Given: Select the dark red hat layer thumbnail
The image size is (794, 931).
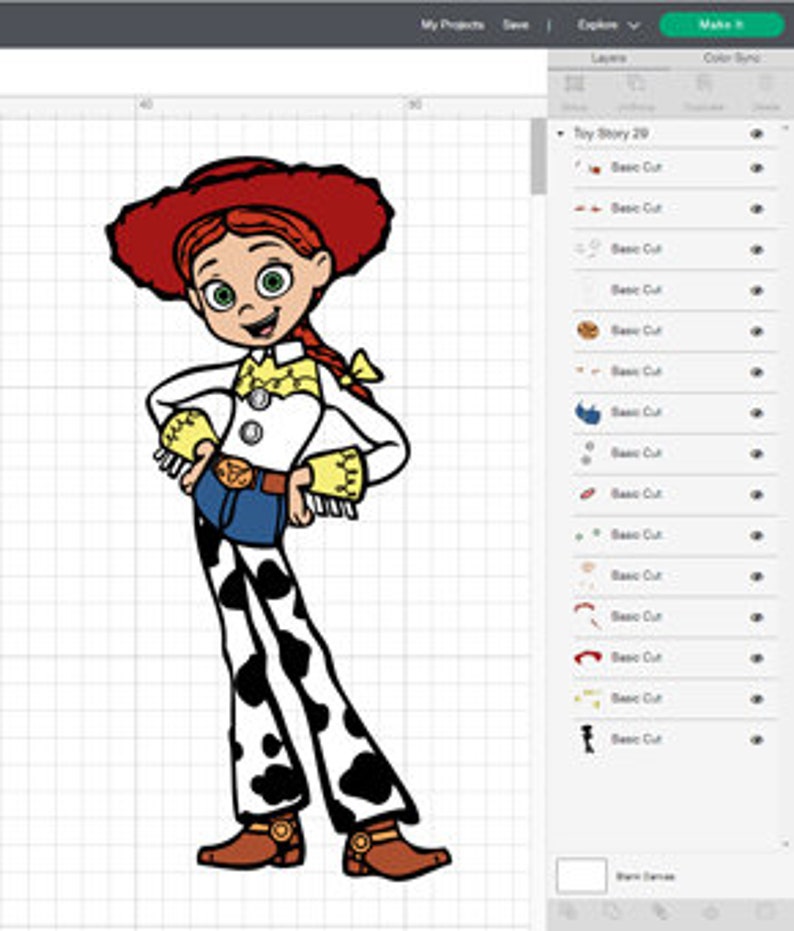Looking at the screenshot, I should tap(588, 657).
